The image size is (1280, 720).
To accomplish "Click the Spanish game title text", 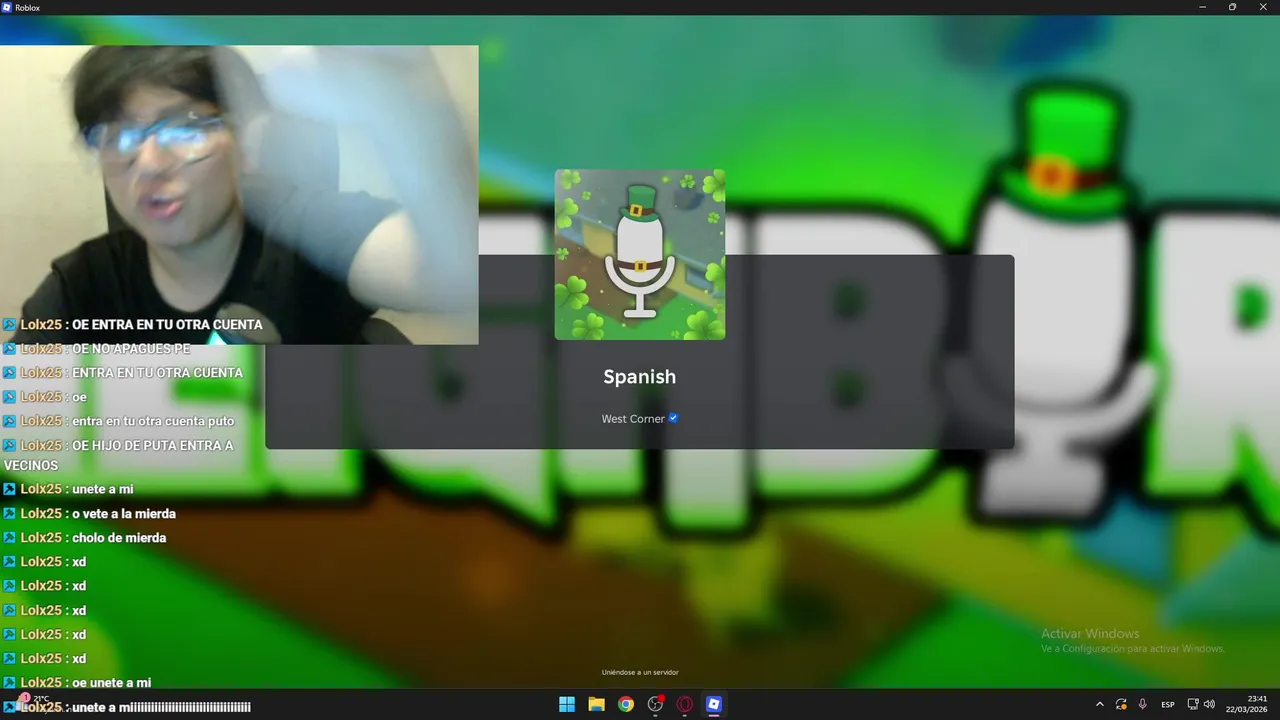I will pos(640,377).
